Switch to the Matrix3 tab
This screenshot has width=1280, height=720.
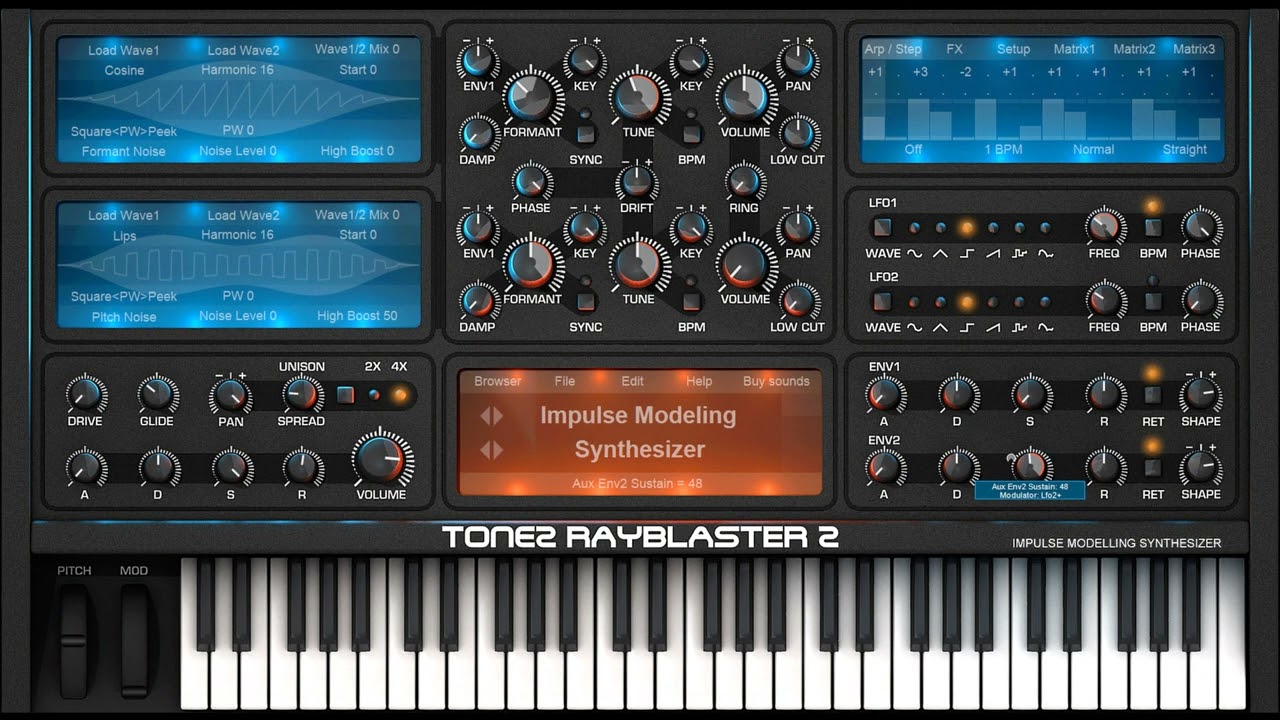click(1194, 49)
